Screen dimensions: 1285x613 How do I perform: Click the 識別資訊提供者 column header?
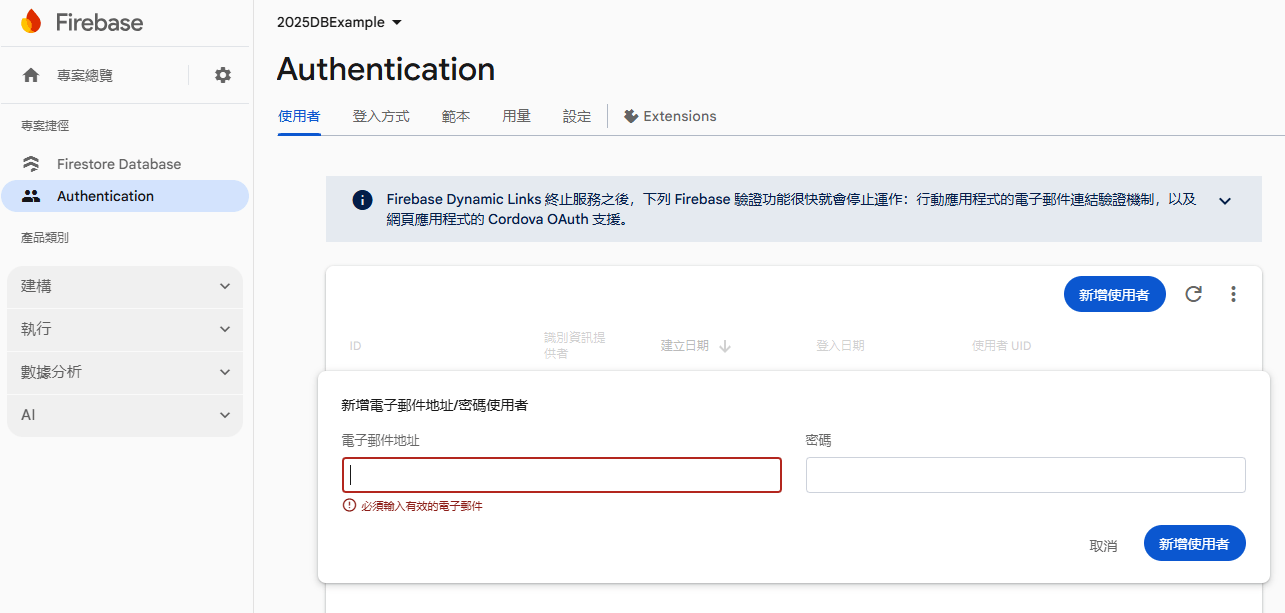click(575, 346)
